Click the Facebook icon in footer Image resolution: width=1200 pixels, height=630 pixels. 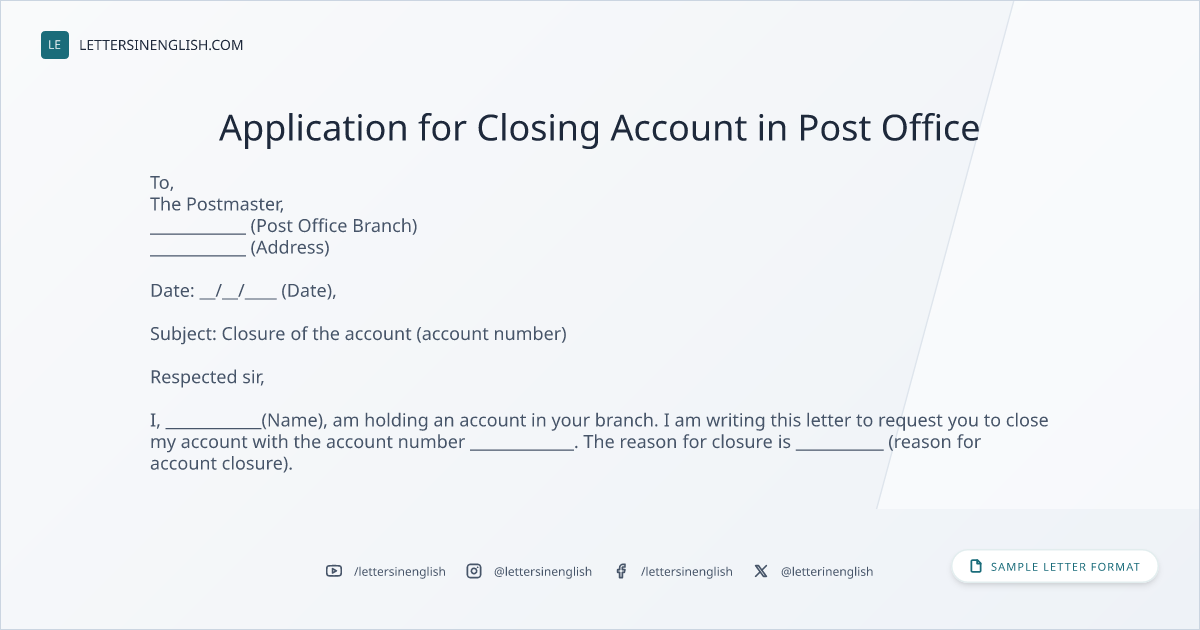(x=621, y=571)
